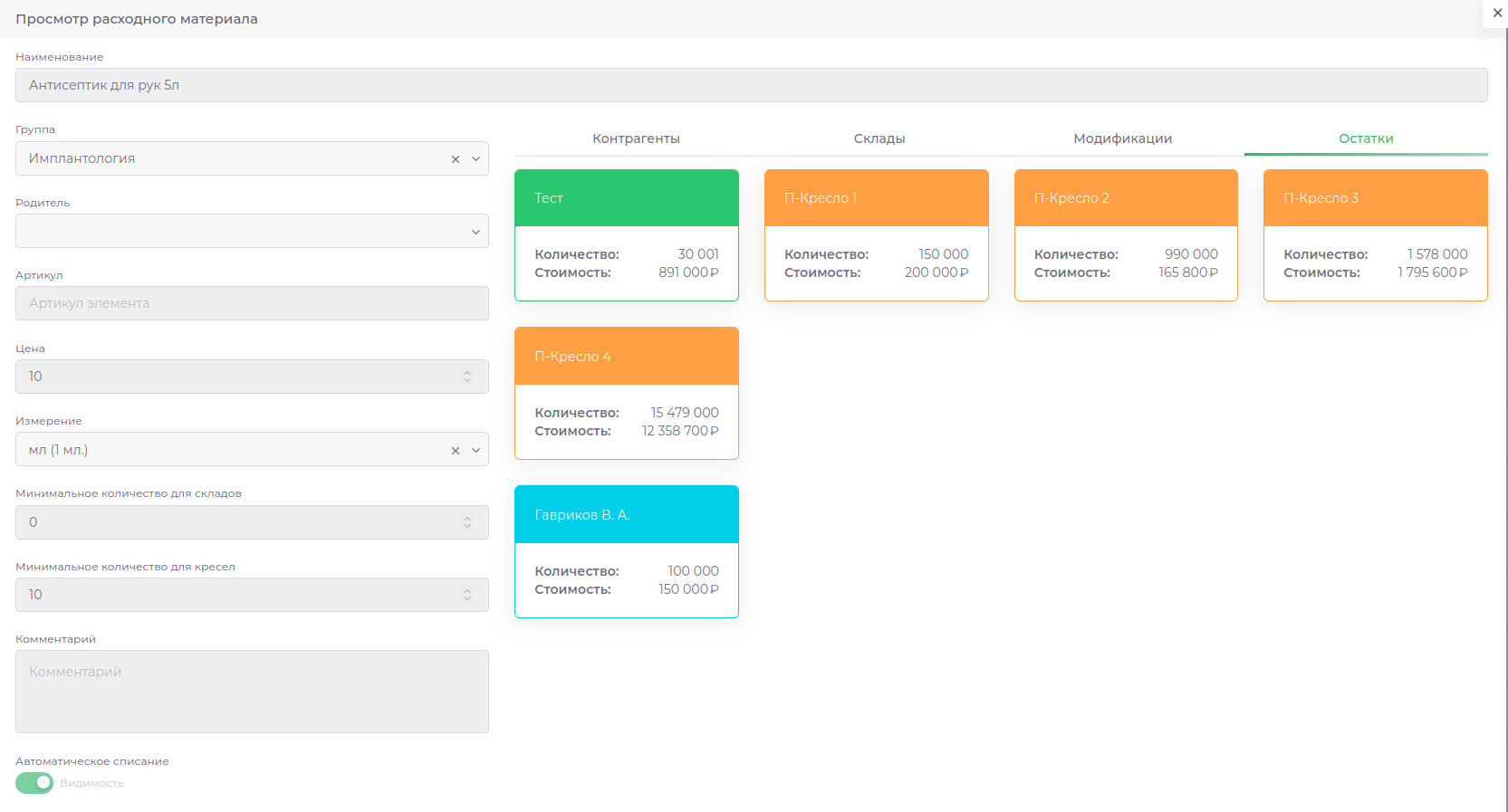Image resolution: width=1508 pixels, height=812 pixels.
Task: Expand the Измерение dropdown arrow
Action: tap(475, 451)
